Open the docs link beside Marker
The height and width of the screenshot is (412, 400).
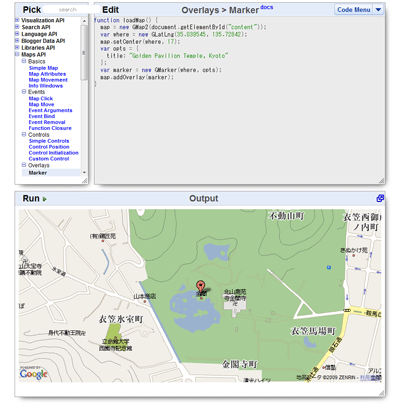[x=267, y=7]
